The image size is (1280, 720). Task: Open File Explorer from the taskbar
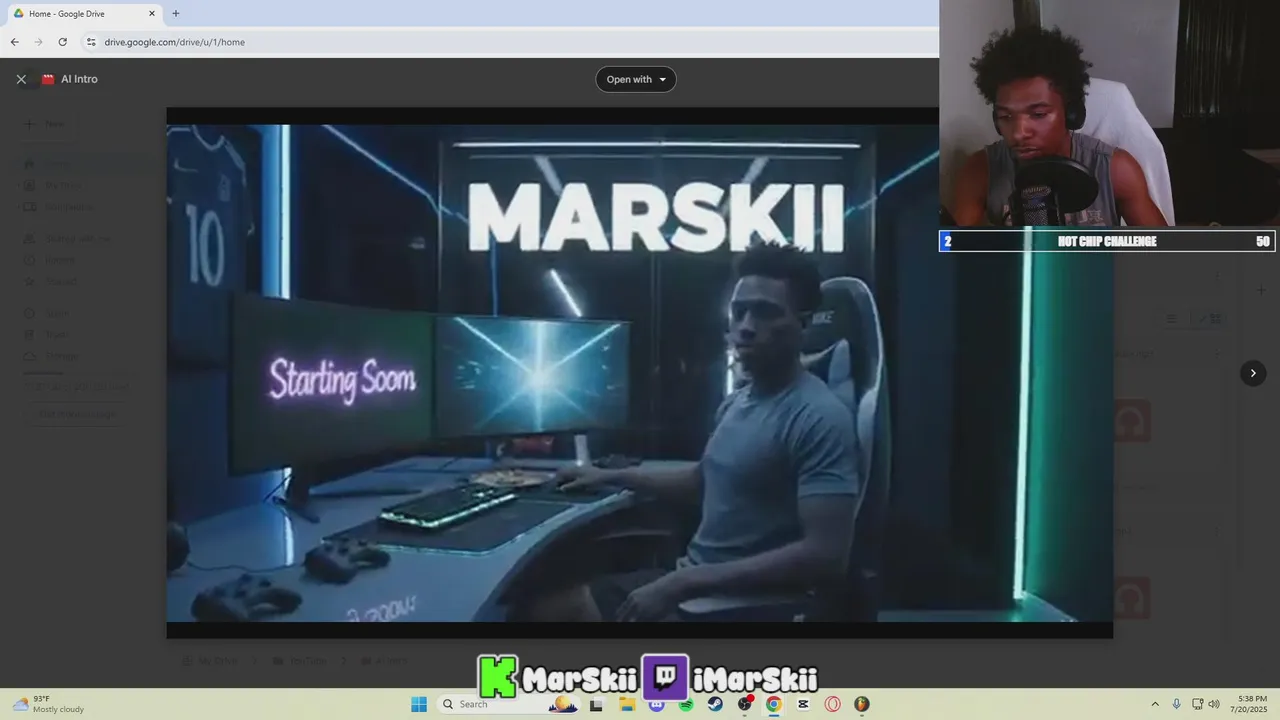click(627, 704)
